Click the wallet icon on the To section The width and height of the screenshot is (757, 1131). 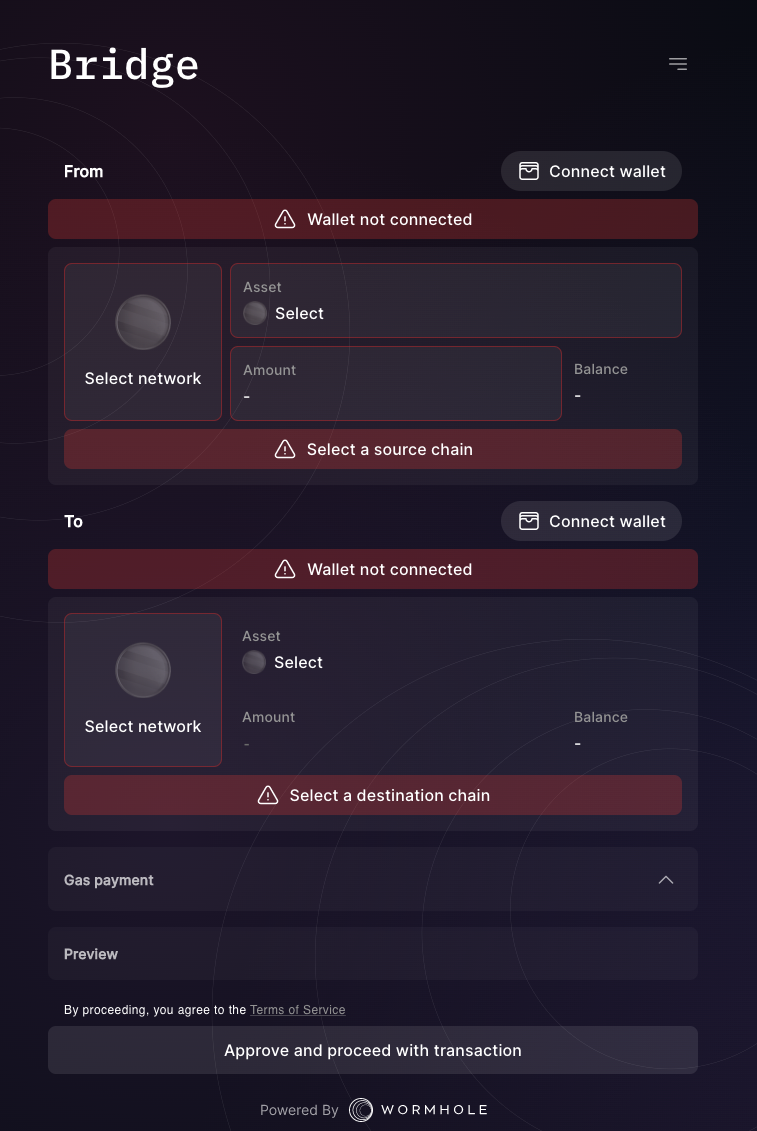pyautogui.click(x=528, y=521)
